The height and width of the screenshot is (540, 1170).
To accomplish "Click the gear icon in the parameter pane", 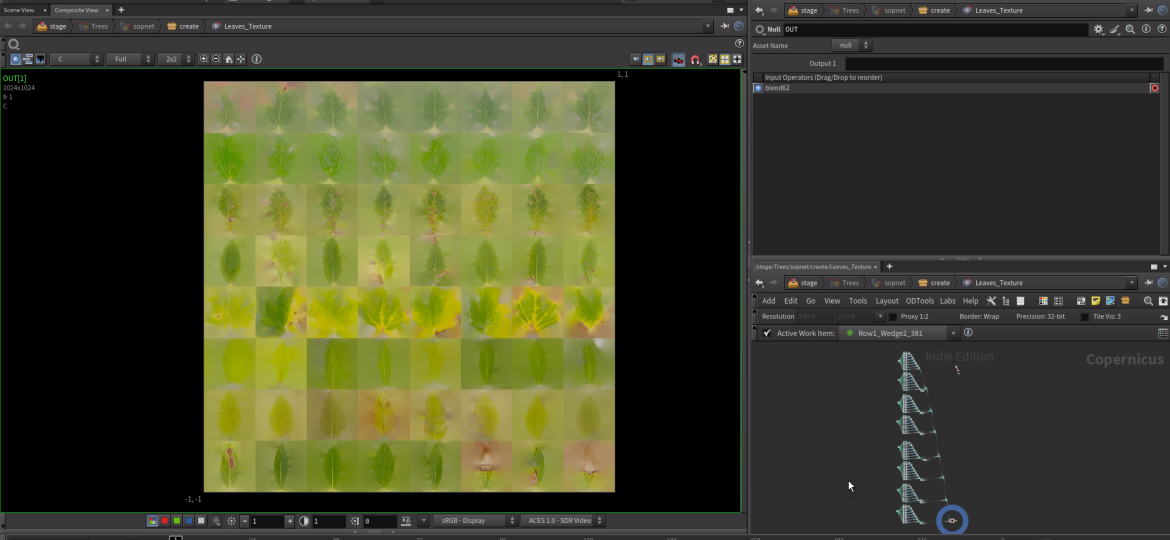I will [x=1098, y=30].
